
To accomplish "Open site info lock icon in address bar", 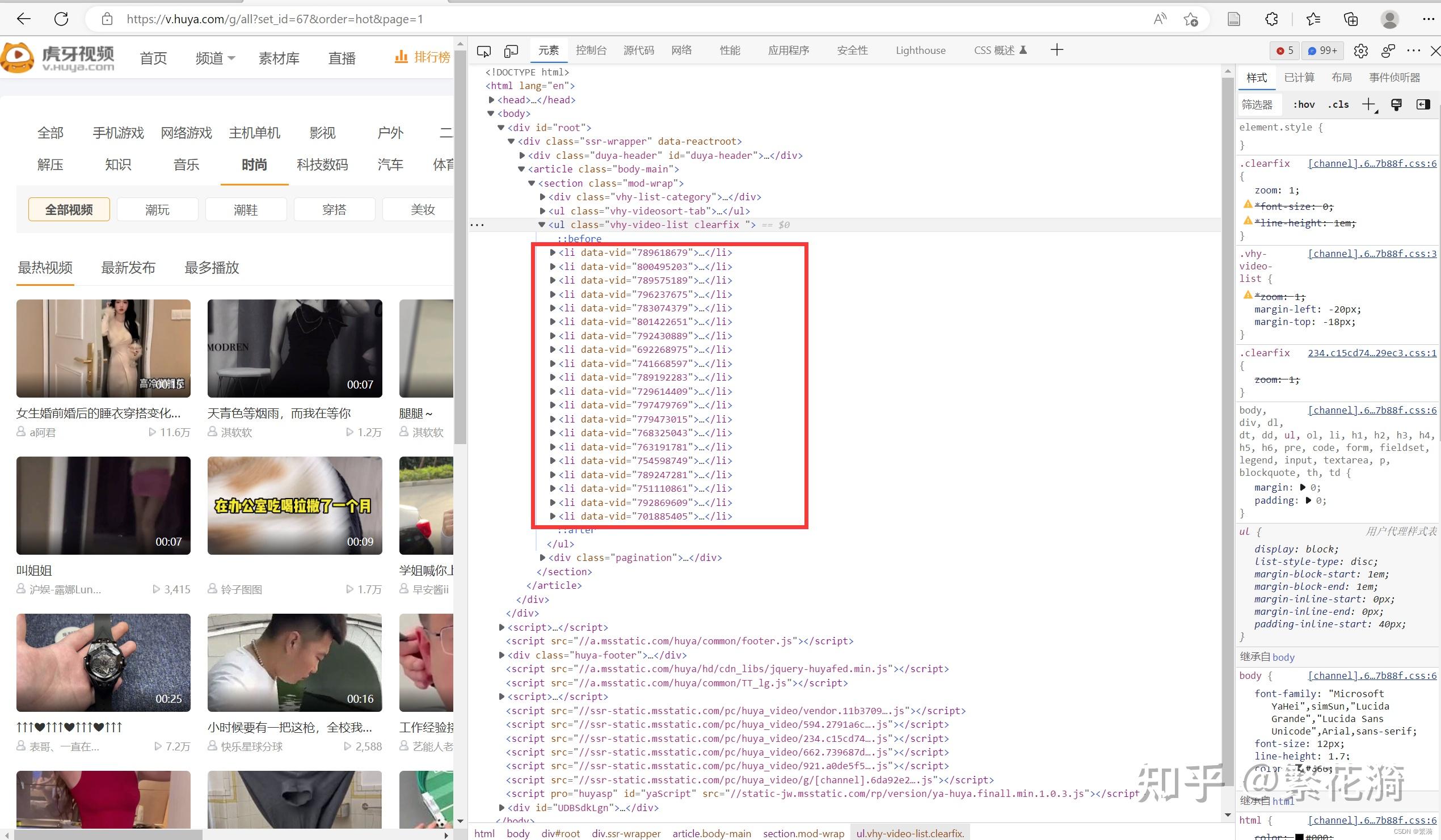I will (107, 19).
